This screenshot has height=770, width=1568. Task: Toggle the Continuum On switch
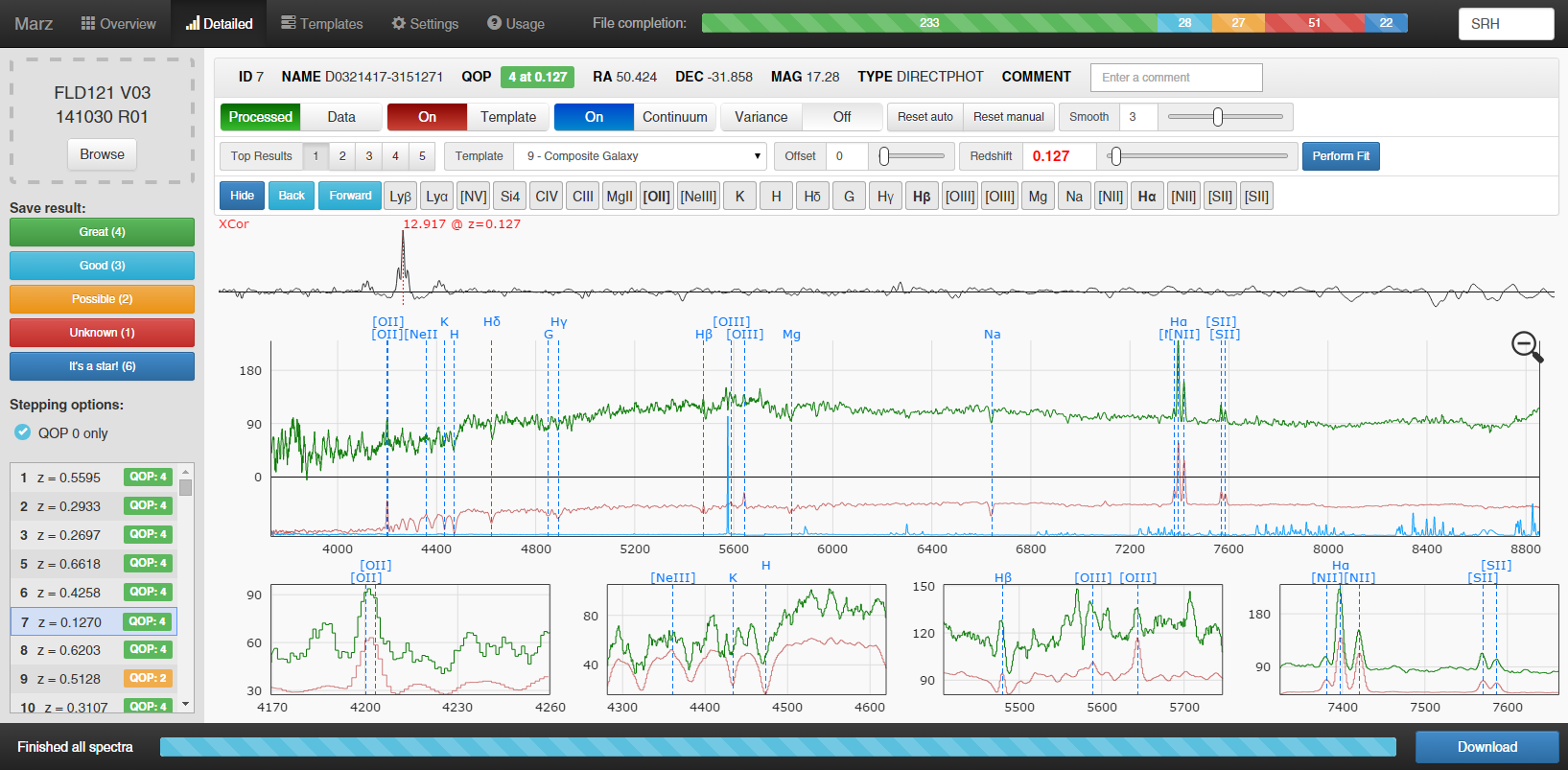[x=594, y=117]
